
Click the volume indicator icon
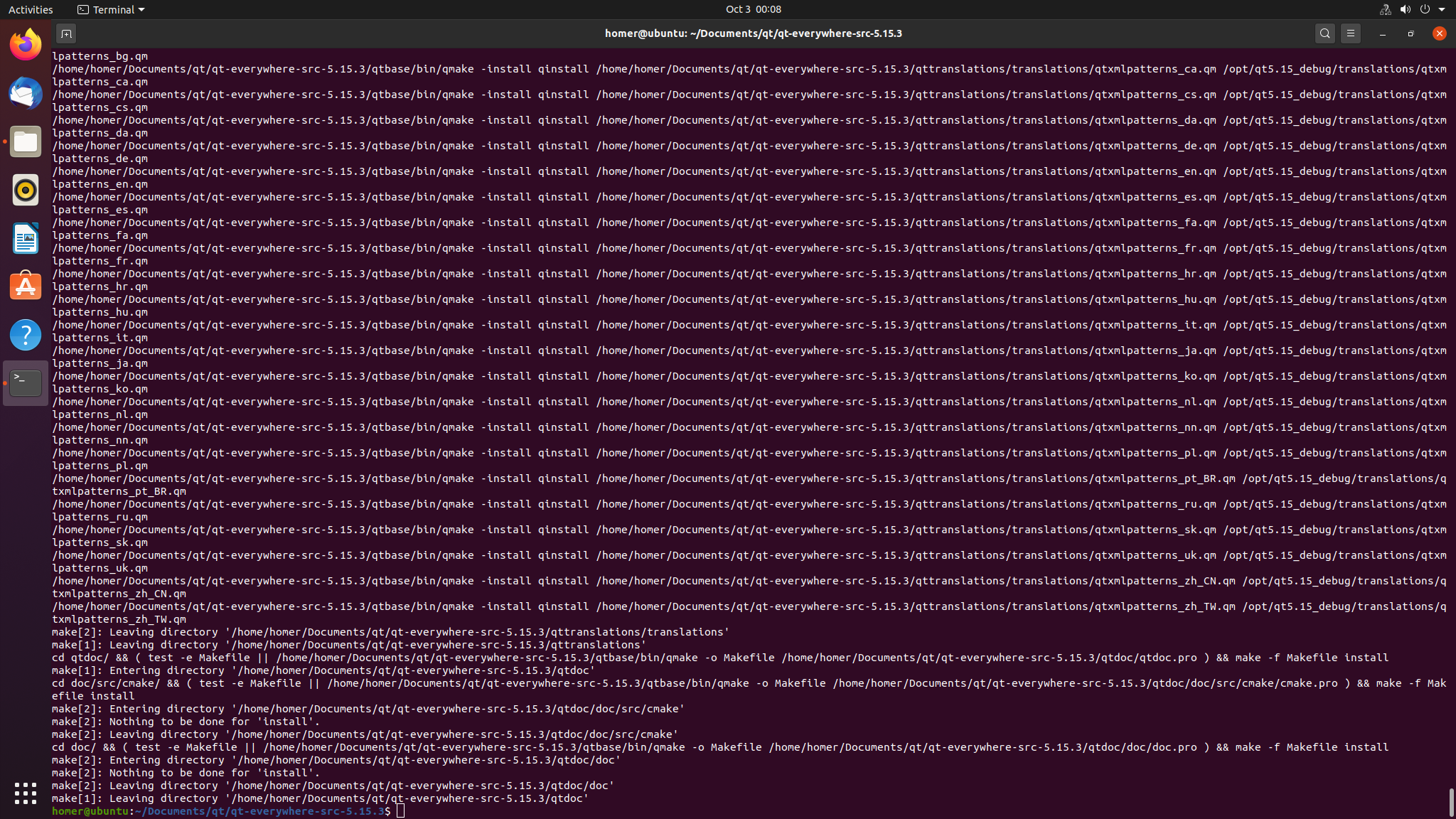[x=1405, y=9]
